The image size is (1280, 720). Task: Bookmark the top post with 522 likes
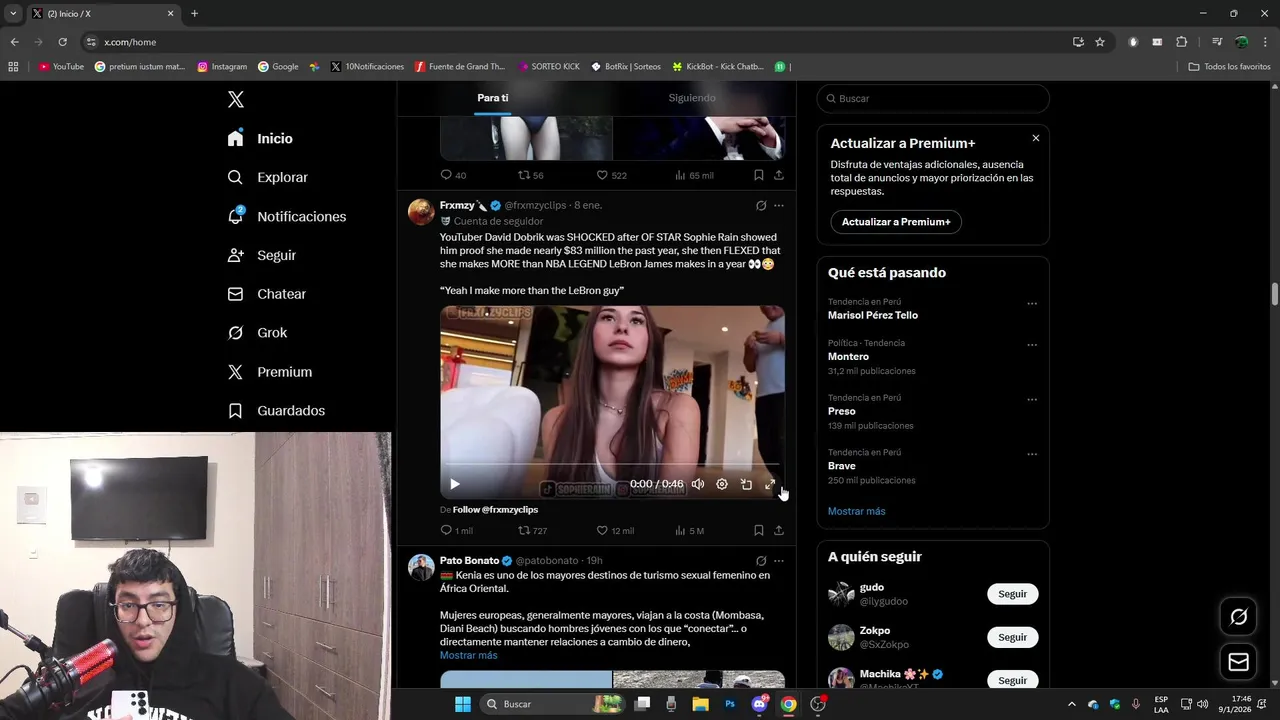[x=758, y=175]
